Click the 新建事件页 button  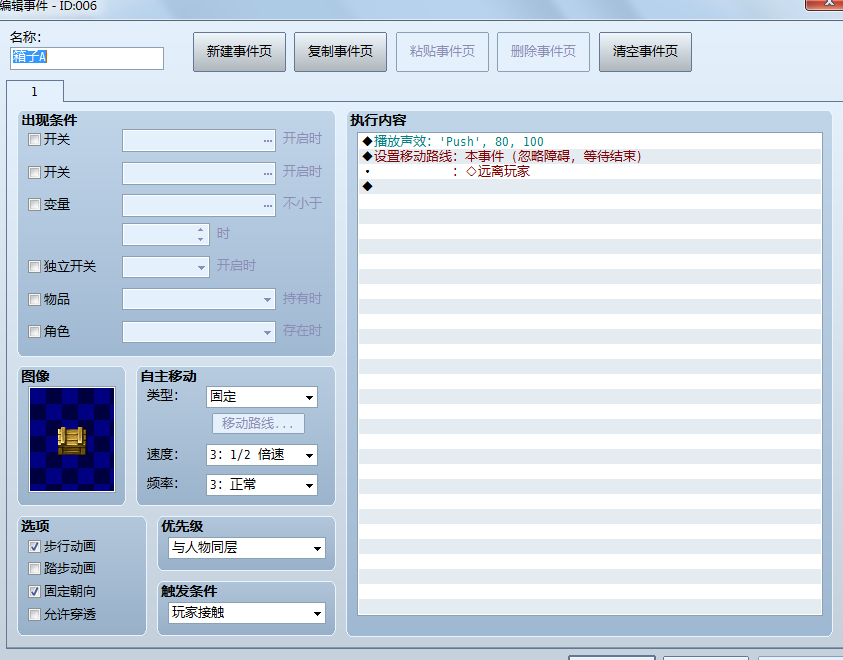(239, 52)
